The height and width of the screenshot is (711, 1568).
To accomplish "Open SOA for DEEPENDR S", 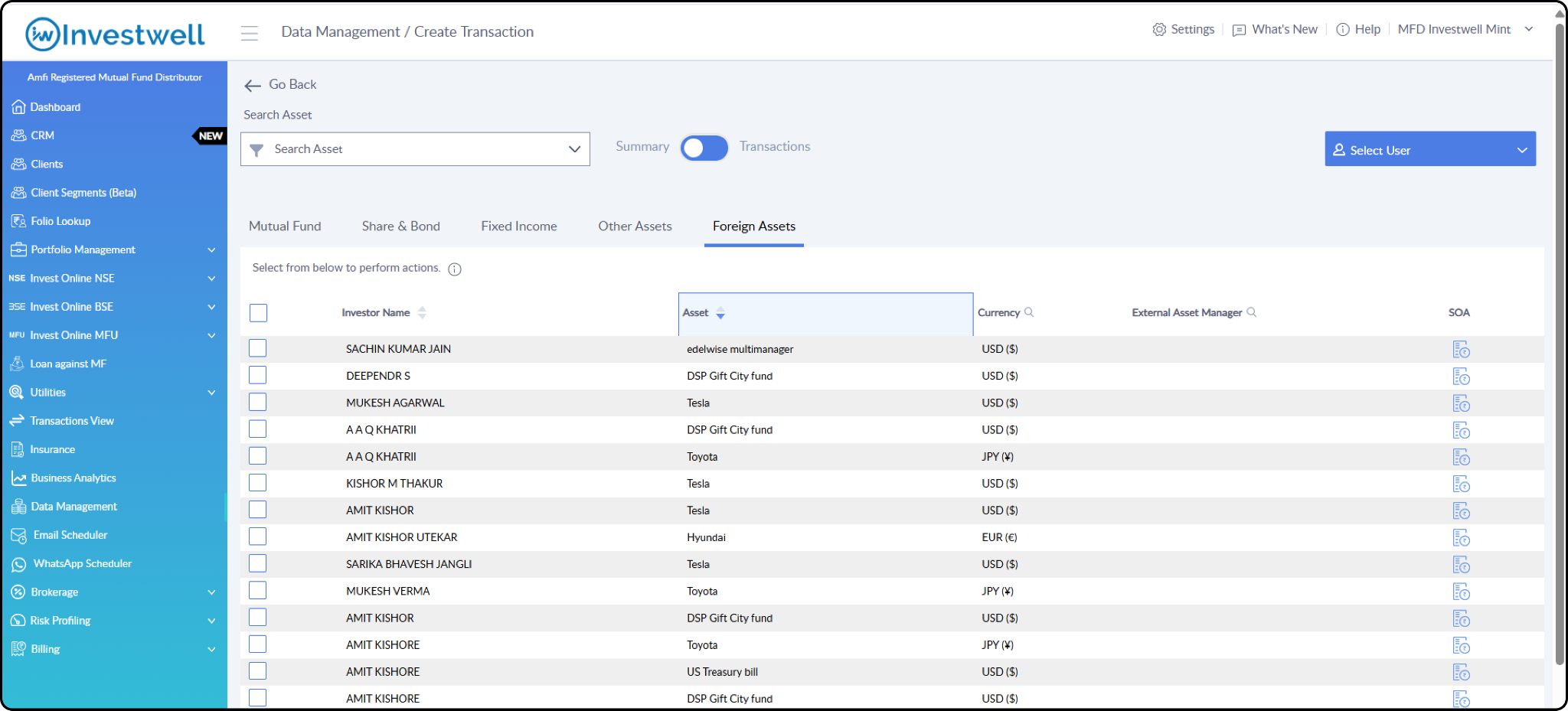I will click(x=1461, y=377).
